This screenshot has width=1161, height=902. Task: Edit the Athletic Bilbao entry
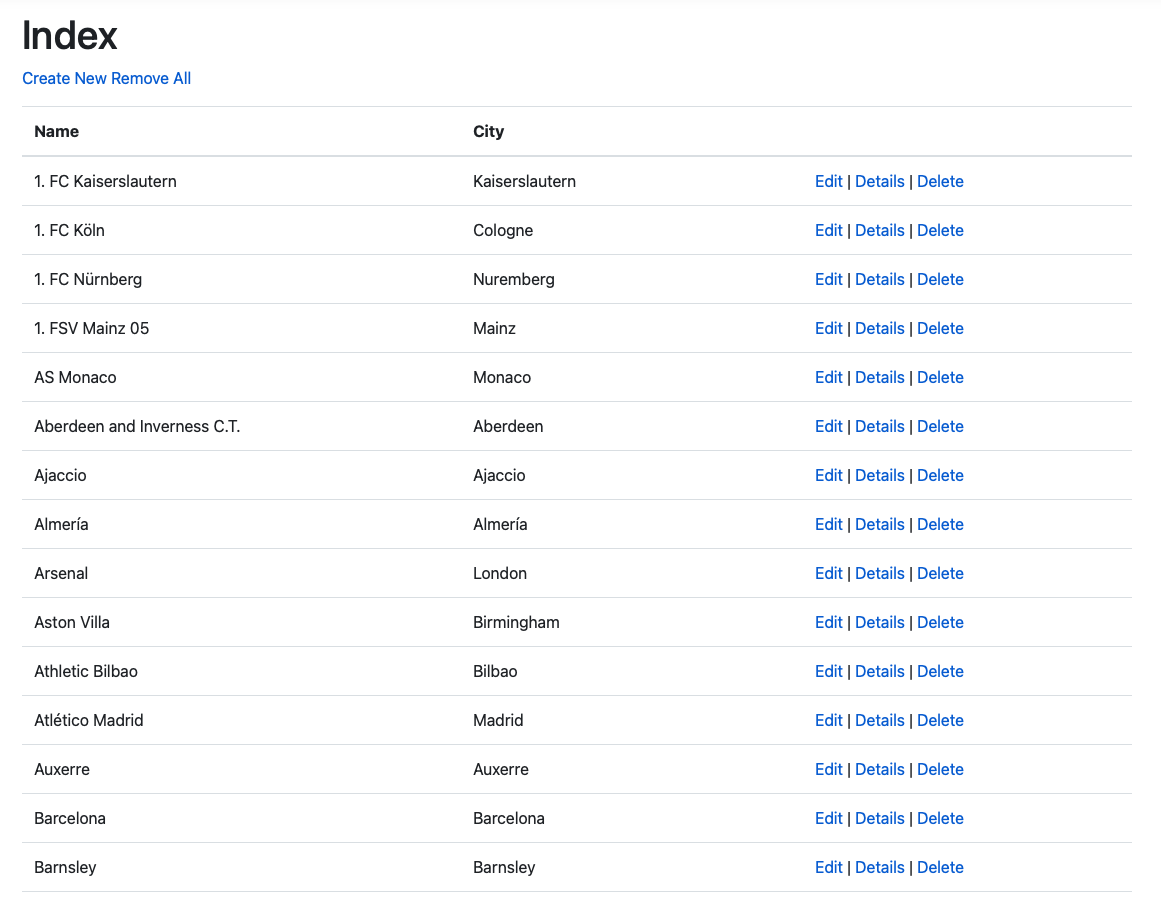829,672
